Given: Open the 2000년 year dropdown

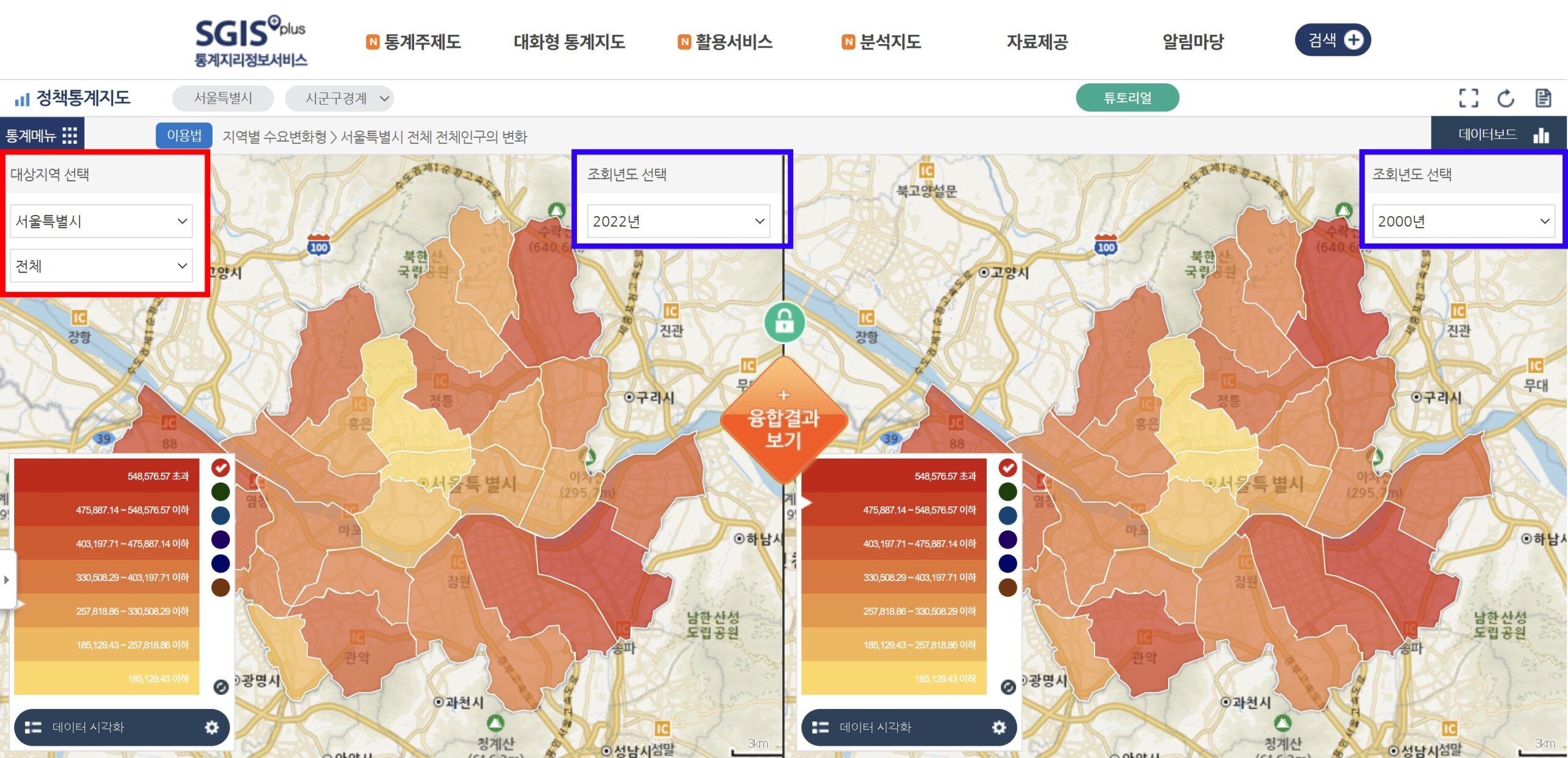Looking at the screenshot, I should pos(1464,221).
